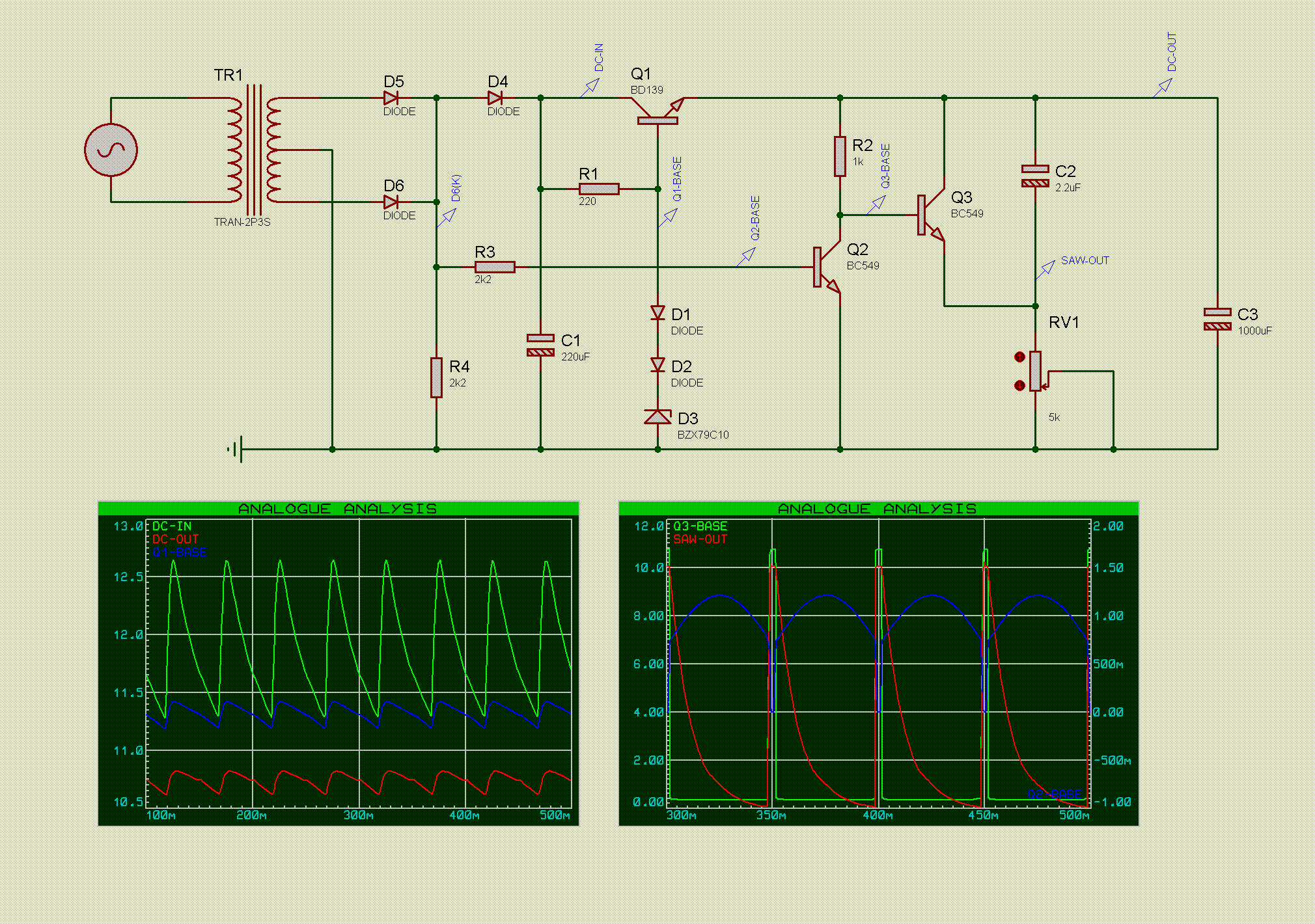Click 5k value text of RV1
The height and width of the screenshot is (924, 1315).
1054,417
